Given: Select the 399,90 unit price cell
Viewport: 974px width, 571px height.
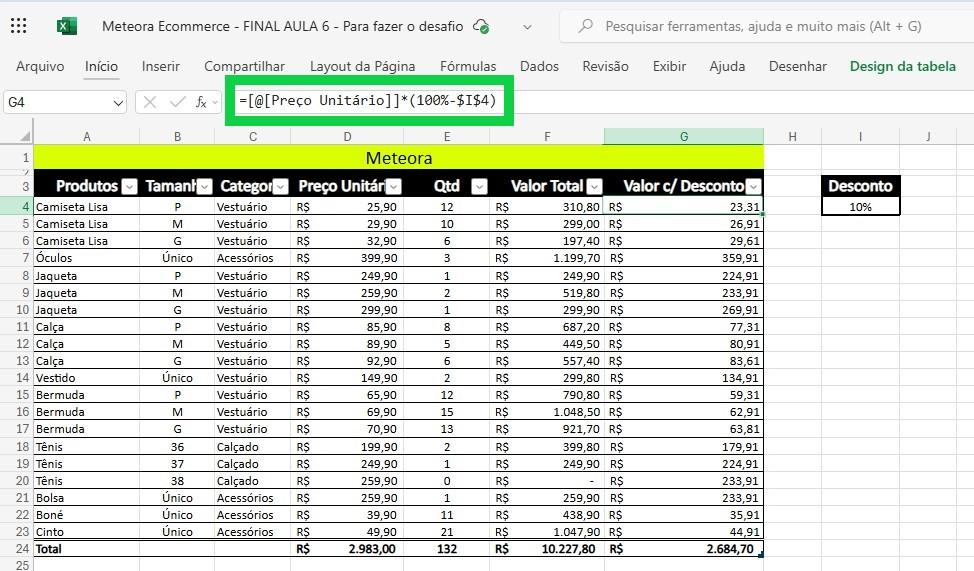Looking at the screenshot, I should [x=347, y=258].
